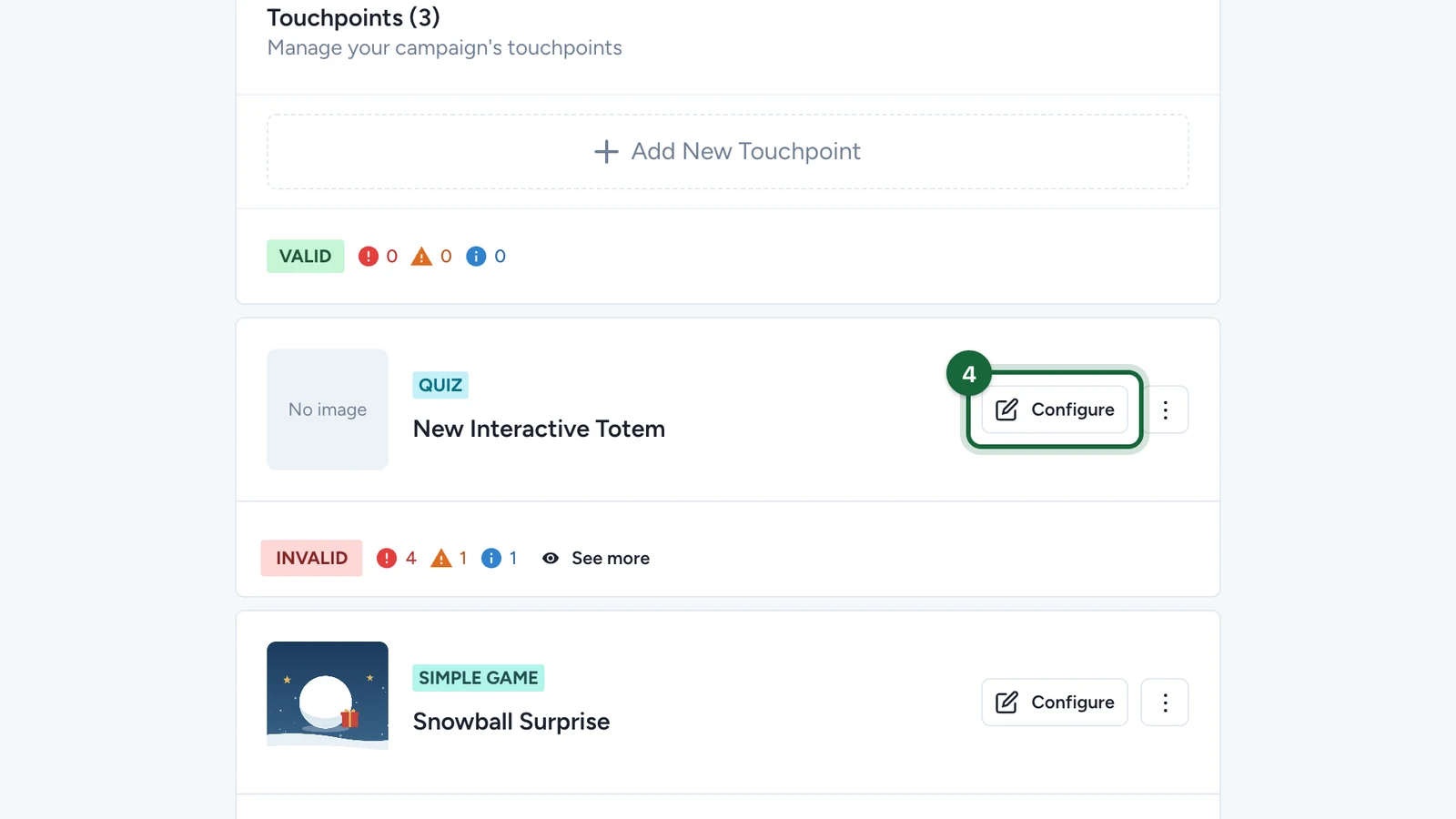Click the blue info icon in VALID row
Image resolution: width=1456 pixels, height=819 pixels.
coord(476,257)
